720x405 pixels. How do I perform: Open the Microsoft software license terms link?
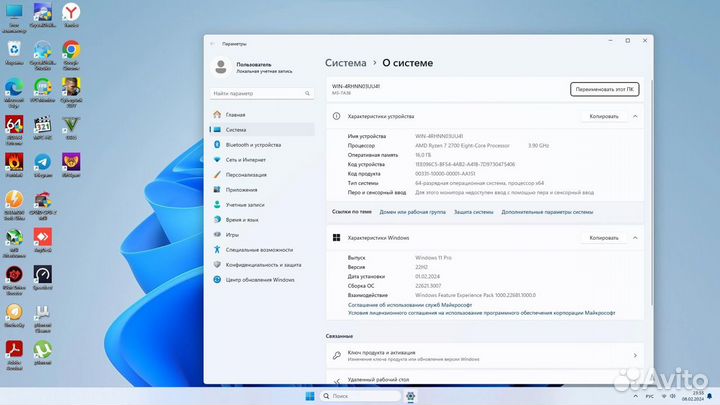point(481,313)
